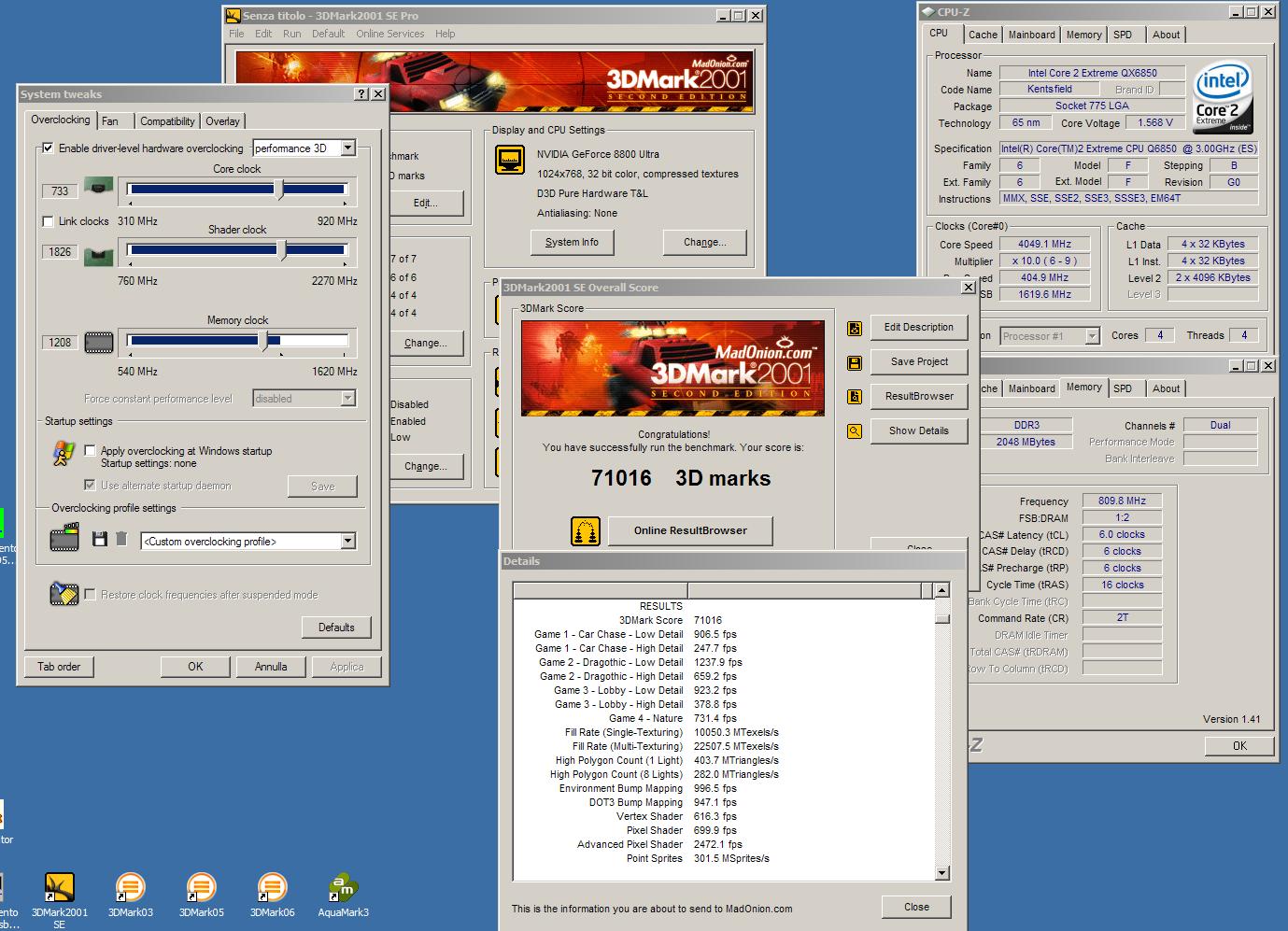This screenshot has width=1288, height=931.
Task: Open Force constant performance level dropdown
Action: (347, 399)
